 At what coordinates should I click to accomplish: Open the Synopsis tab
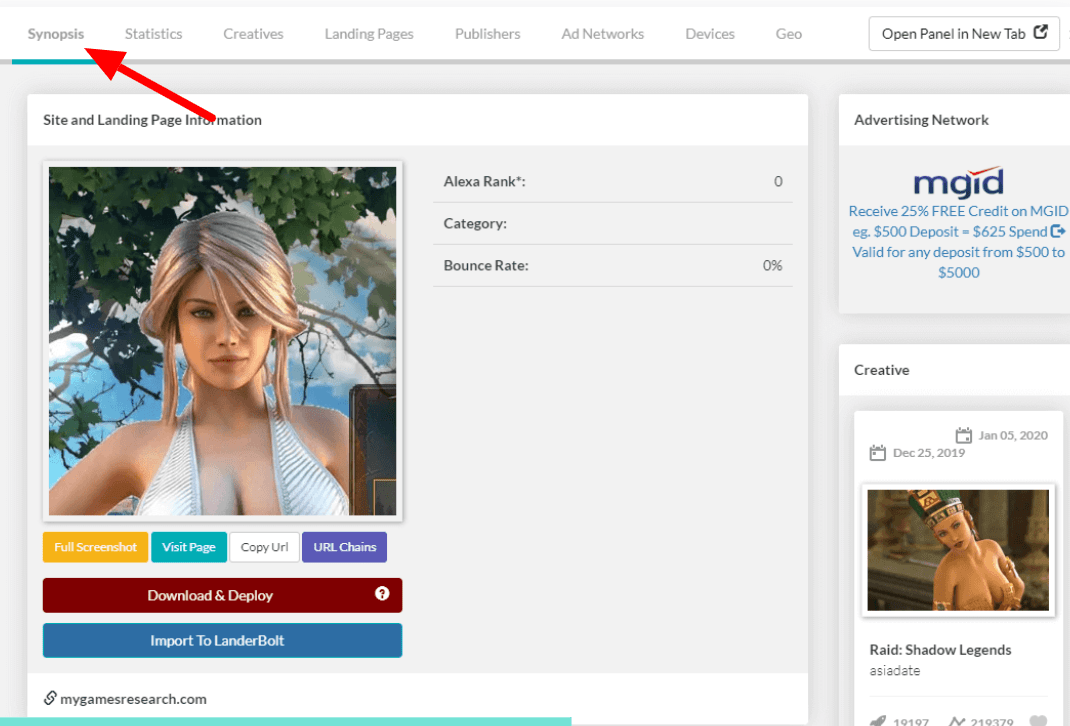click(56, 34)
